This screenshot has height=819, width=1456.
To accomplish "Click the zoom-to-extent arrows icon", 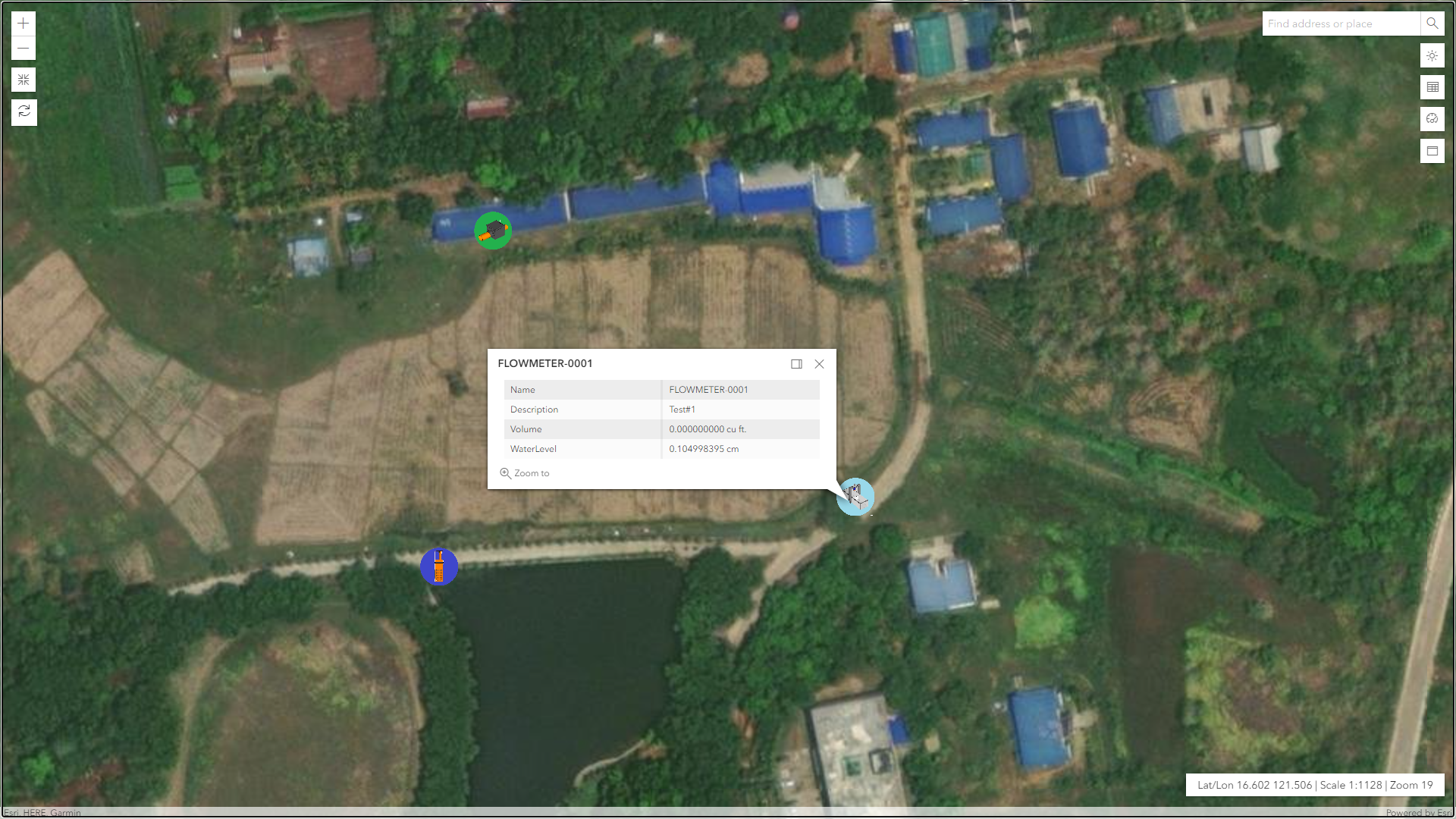I will [x=24, y=80].
